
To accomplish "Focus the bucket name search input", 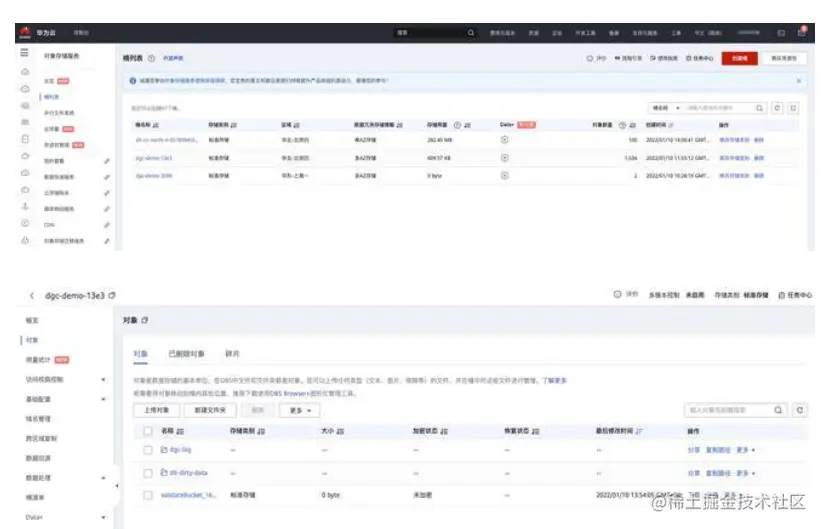I will (718, 108).
